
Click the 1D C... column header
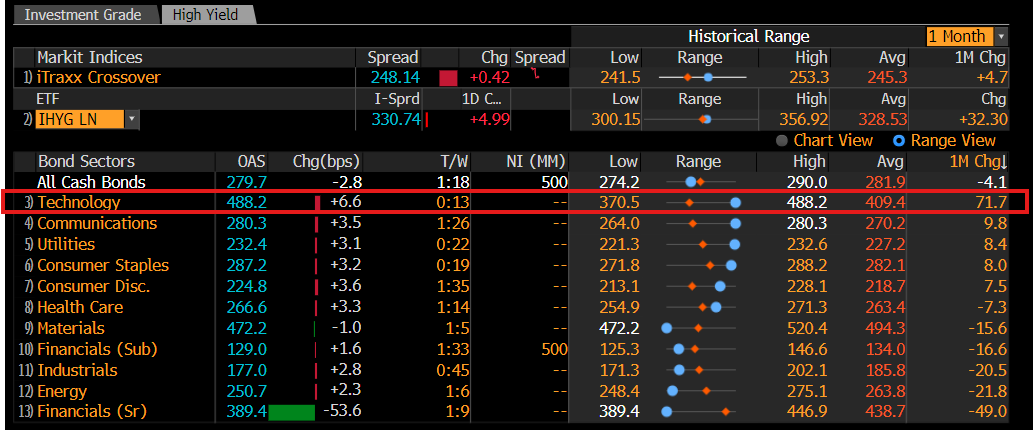(484, 99)
